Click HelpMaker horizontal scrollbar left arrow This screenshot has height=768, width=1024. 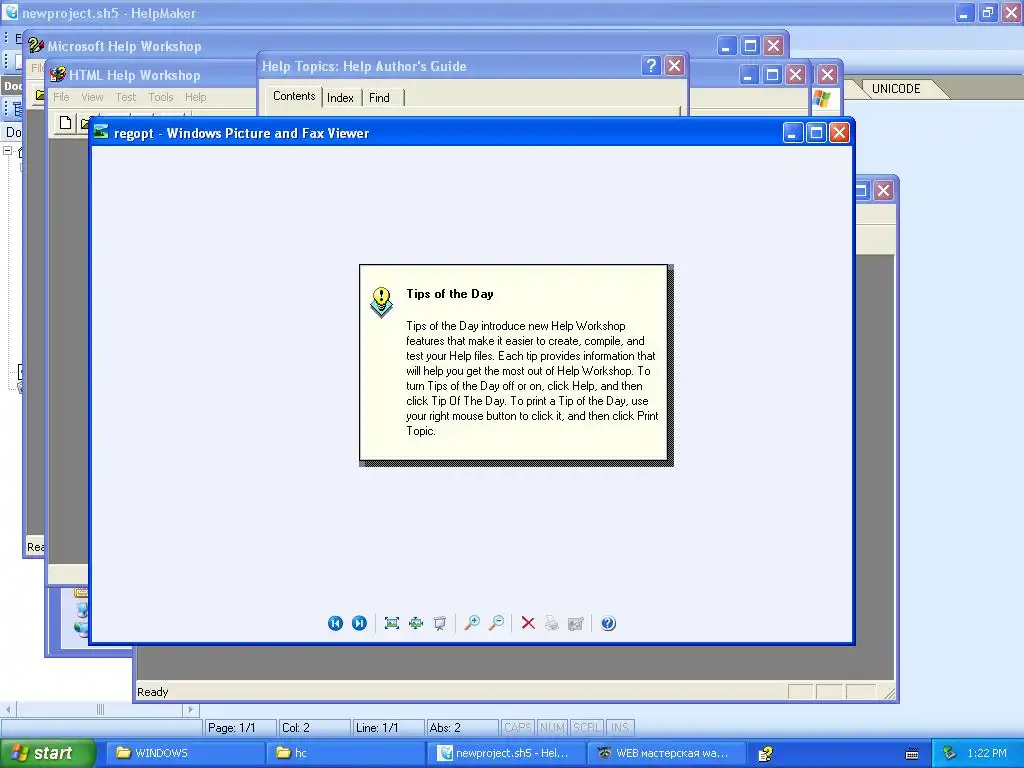8,709
